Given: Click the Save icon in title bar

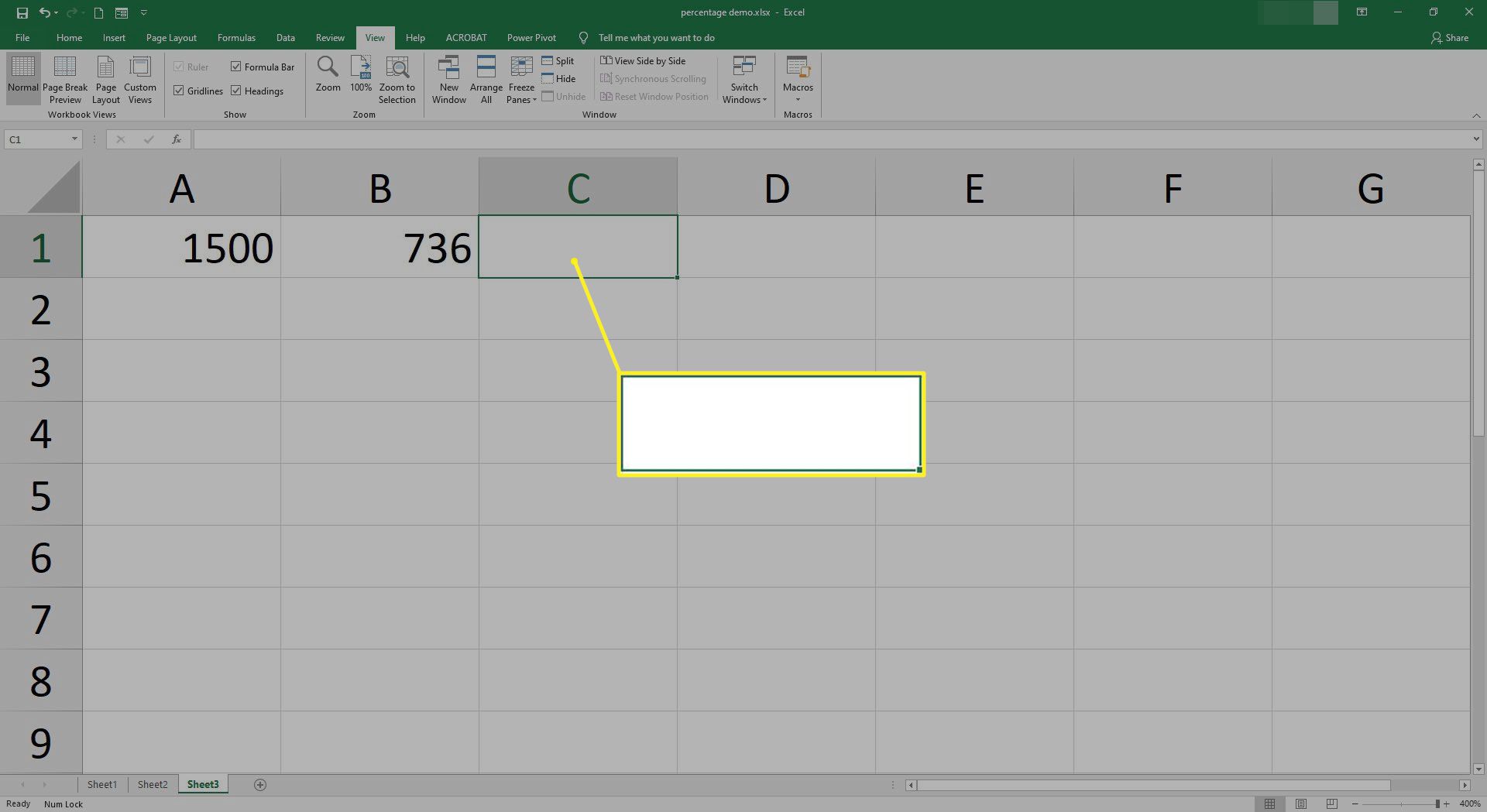Looking at the screenshot, I should click(22, 12).
